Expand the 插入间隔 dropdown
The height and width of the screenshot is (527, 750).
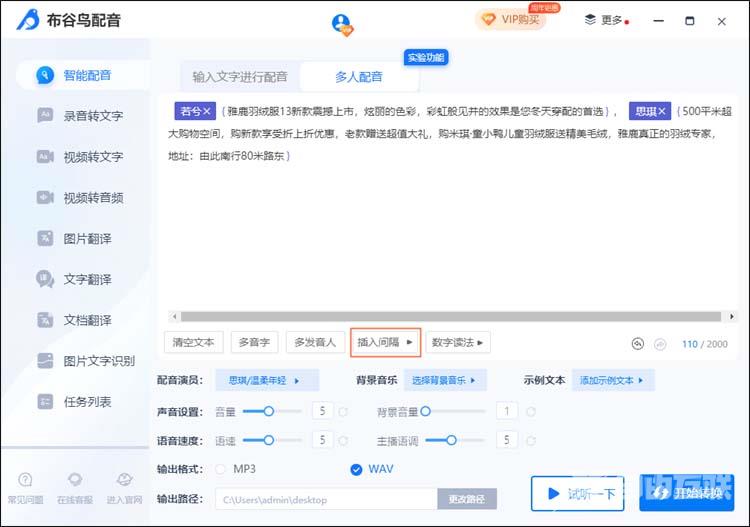pyautogui.click(x=386, y=342)
